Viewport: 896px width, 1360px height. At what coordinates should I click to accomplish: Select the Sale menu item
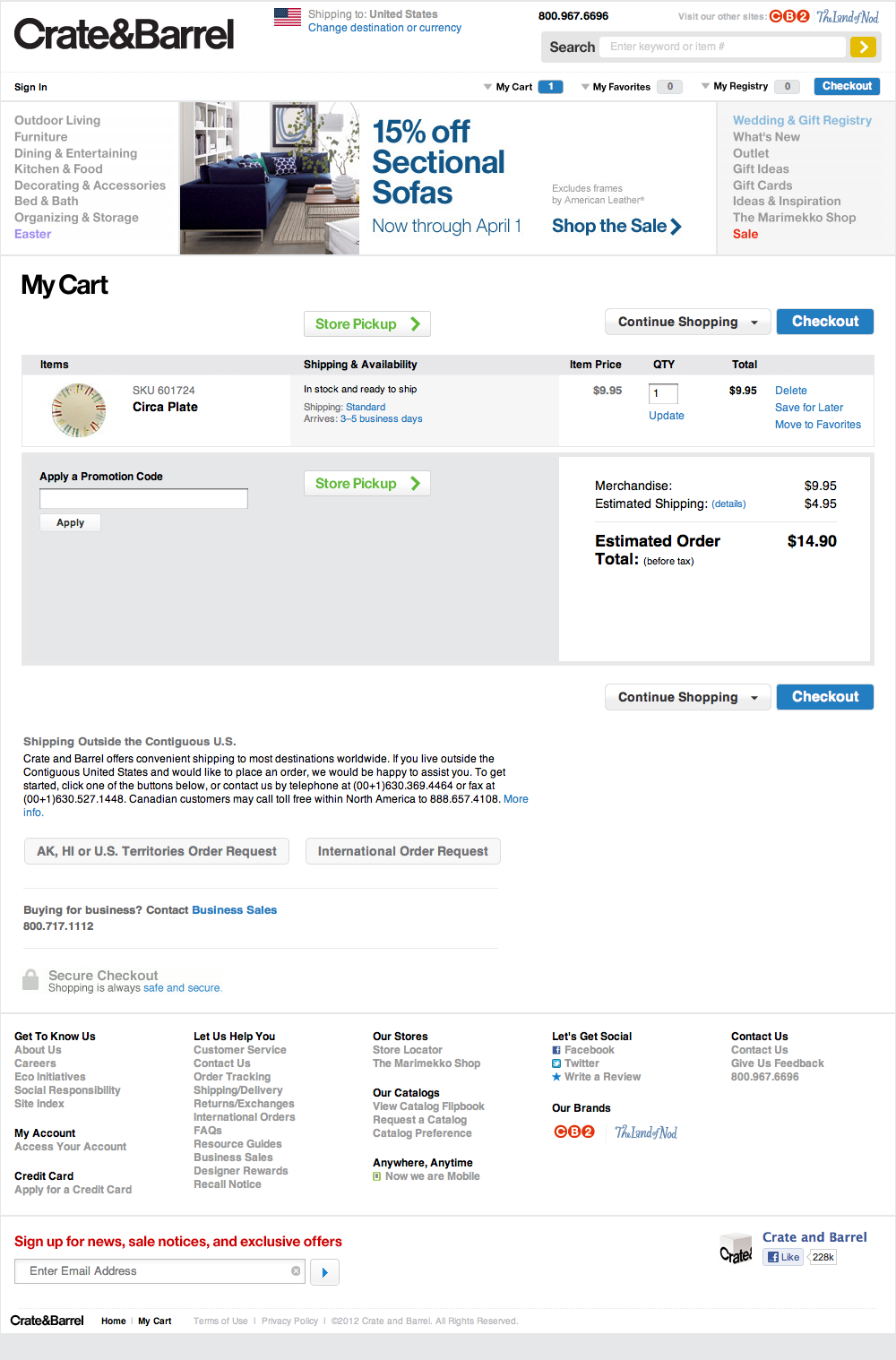pos(745,234)
